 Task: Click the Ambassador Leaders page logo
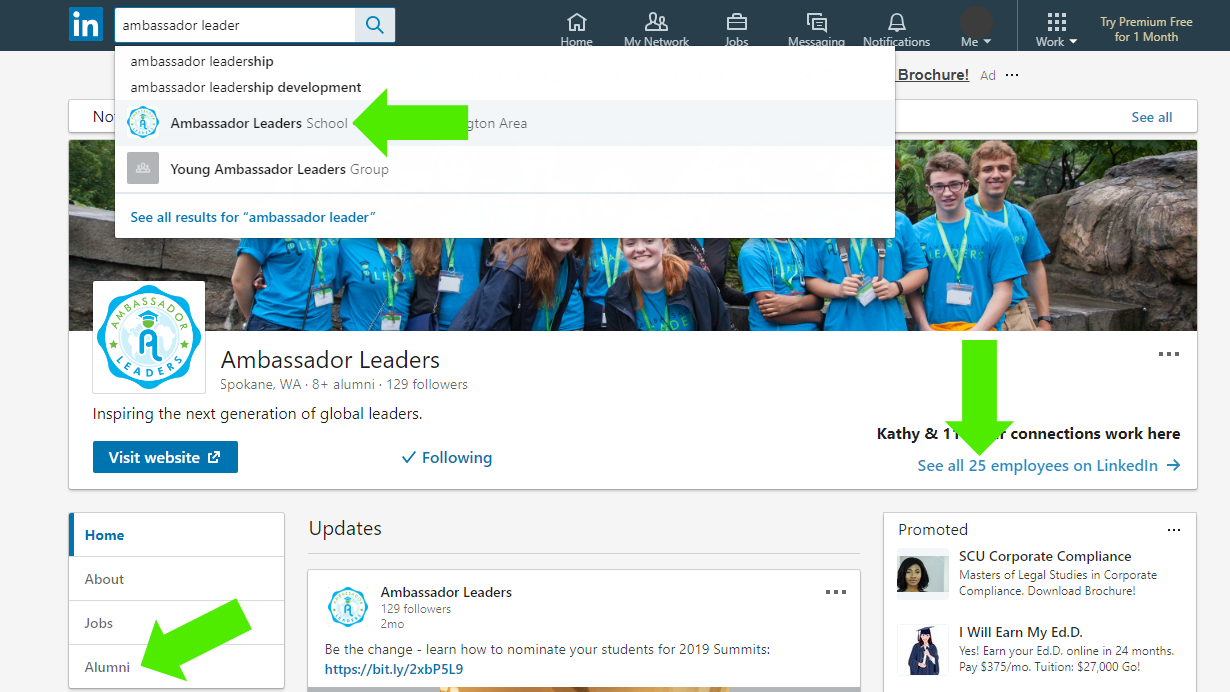click(149, 337)
